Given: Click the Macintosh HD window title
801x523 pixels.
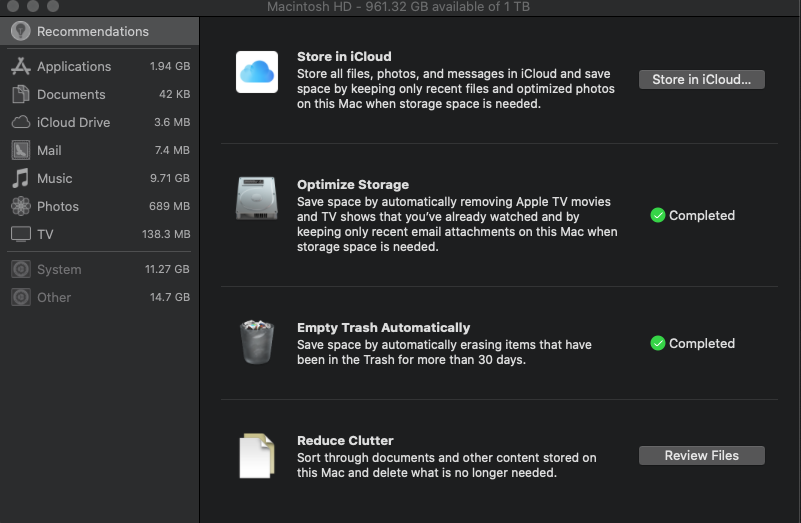Looking at the screenshot, I should click(399, 7).
